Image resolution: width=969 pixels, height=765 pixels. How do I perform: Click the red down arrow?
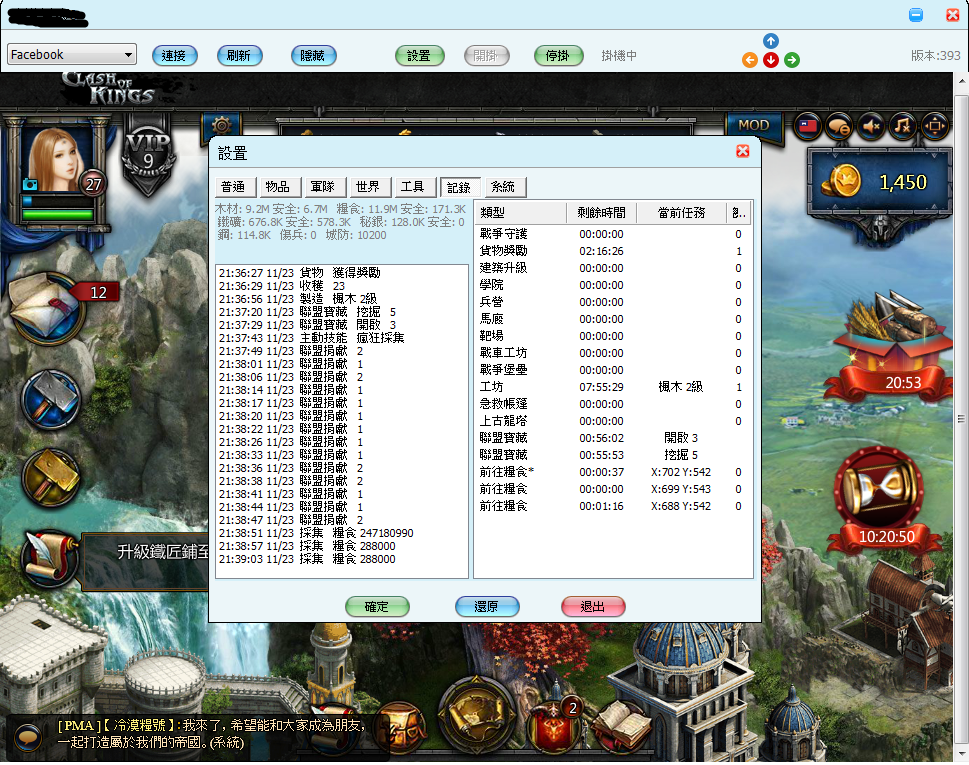pos(771,60)
